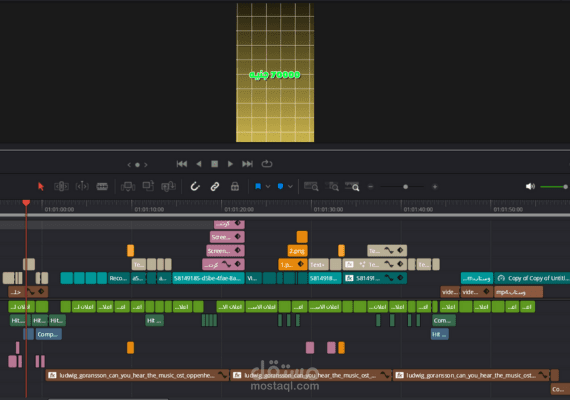Open the flag color dropdown arrow
This screenshot has width=570, height=400.
click(x=268, y=187)
